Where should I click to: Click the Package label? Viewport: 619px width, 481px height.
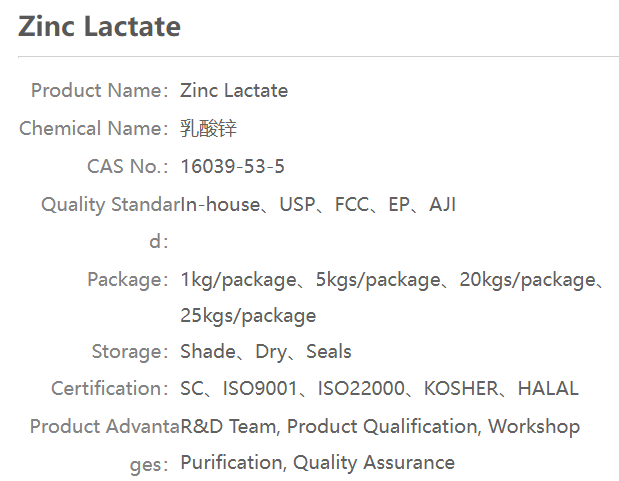click(126, 280)
